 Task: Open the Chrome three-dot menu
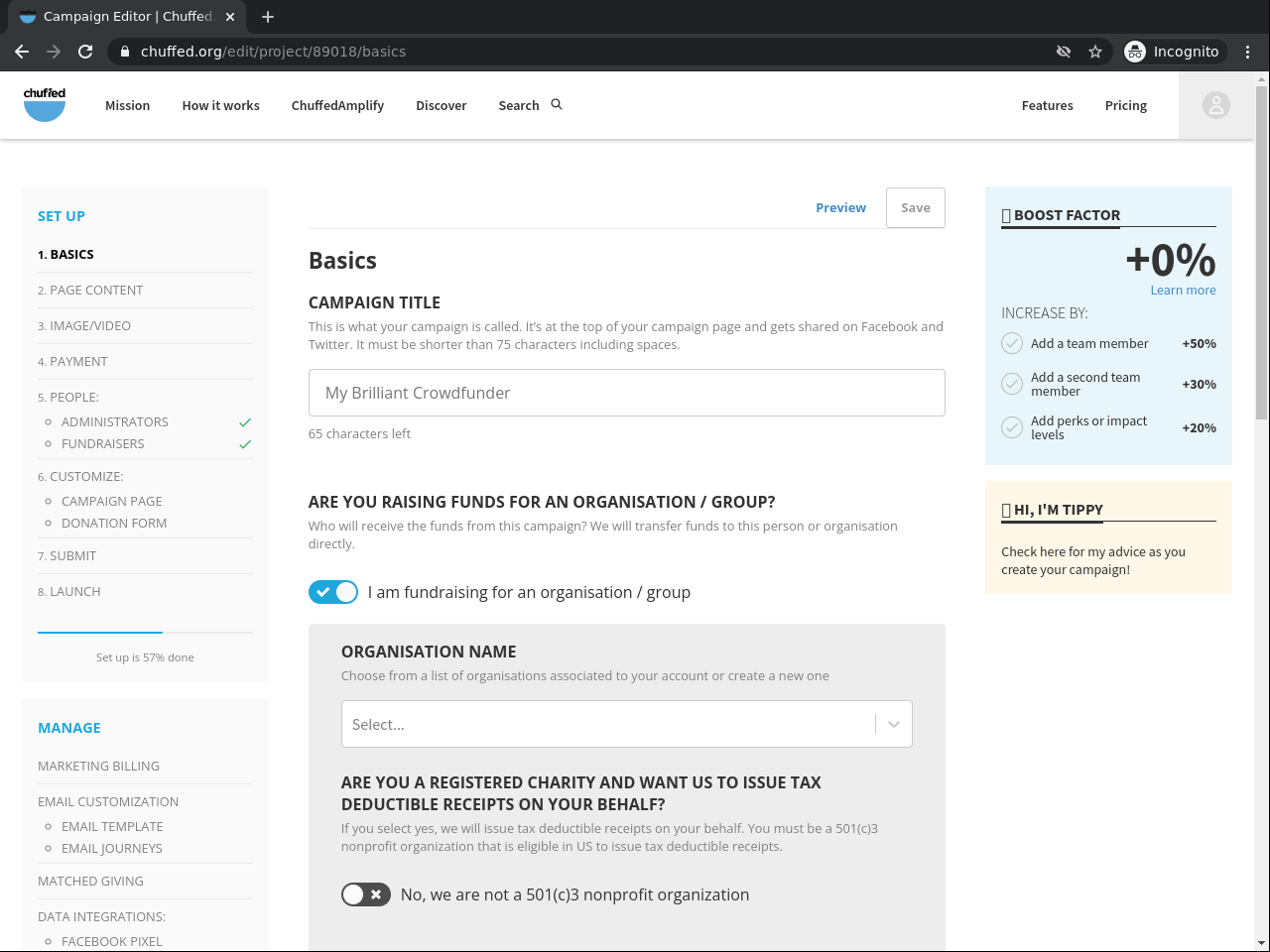point(1247,52)
